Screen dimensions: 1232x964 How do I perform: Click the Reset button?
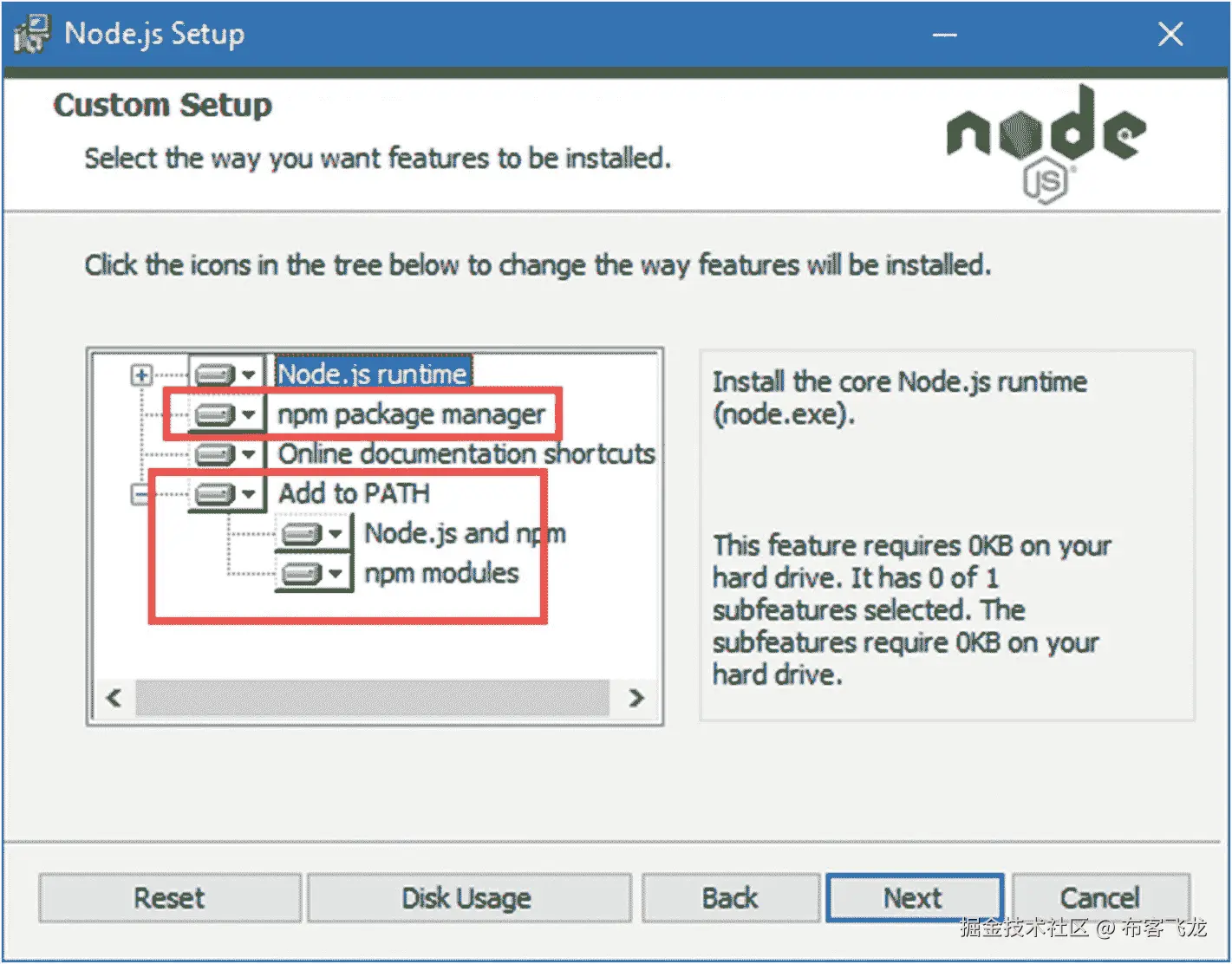point(170,898)
